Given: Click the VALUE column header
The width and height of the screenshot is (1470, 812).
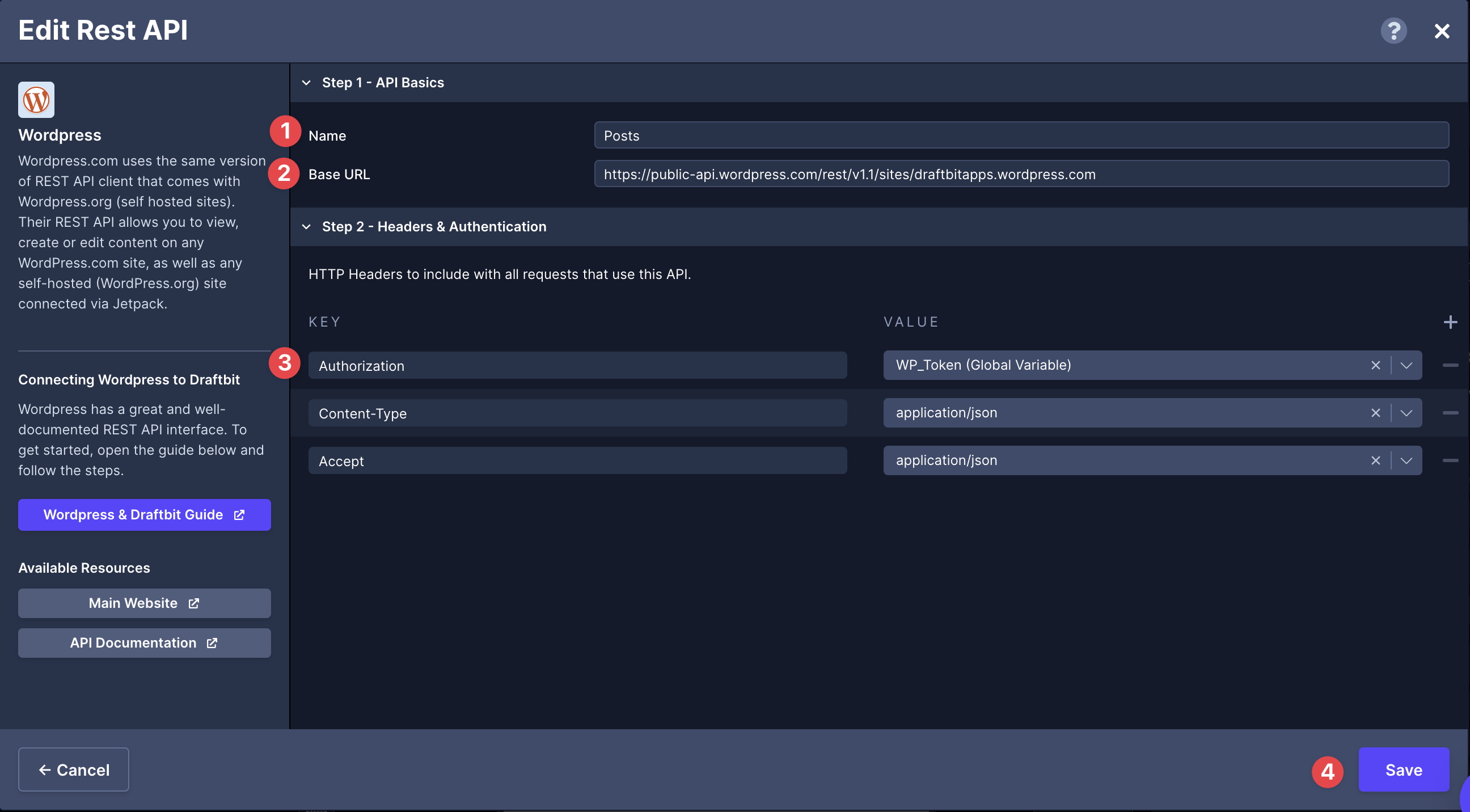Looking at the screenshot, I should [911, 323].
